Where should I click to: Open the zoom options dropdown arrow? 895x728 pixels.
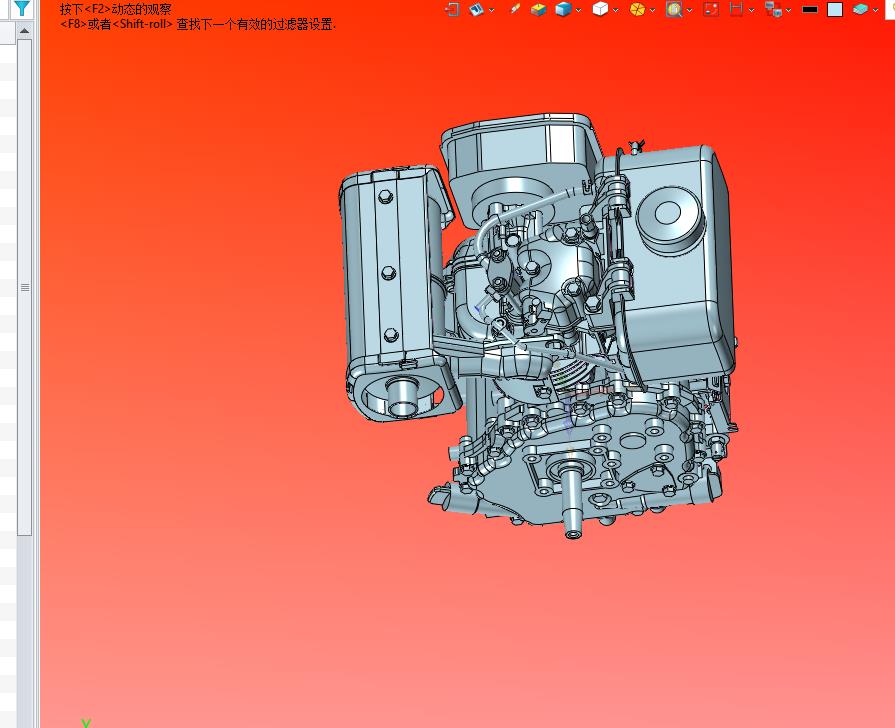pos(690,10)
